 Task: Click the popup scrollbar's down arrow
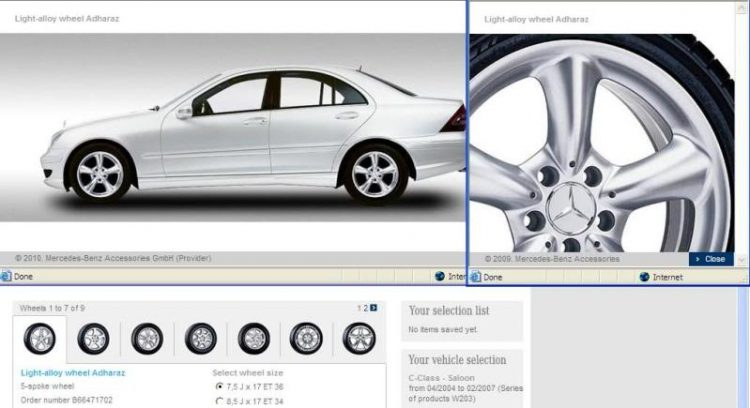[741, 260]
